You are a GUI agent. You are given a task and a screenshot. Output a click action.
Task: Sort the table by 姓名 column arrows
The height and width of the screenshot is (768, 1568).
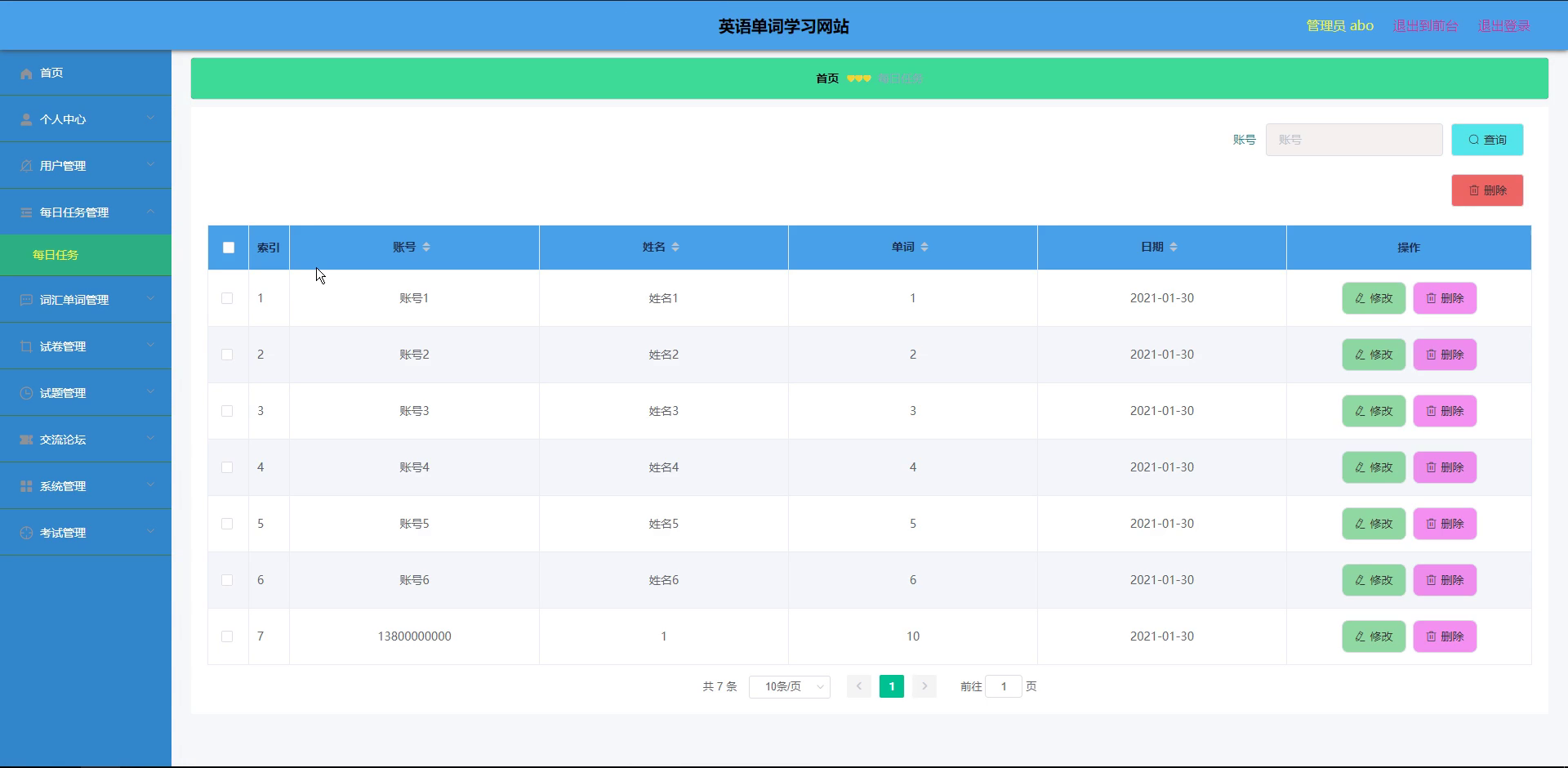point(675,248)
